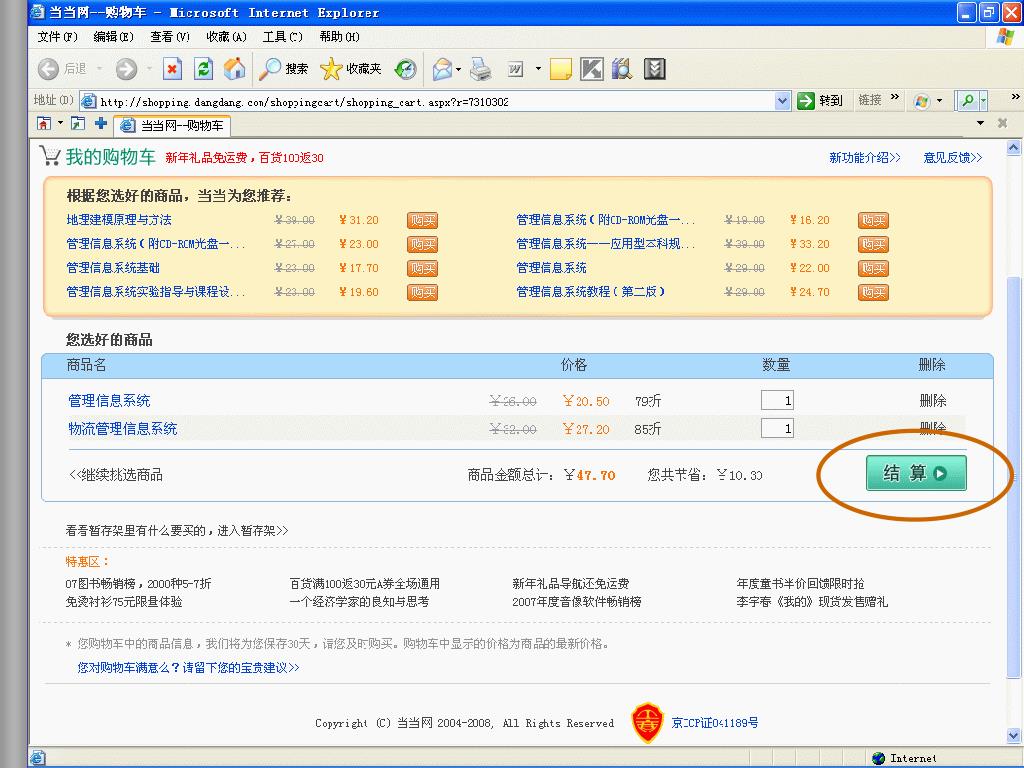Click quantity field for 物流管理信息系统
The image size is (1024, 768).
coord(777,428)
